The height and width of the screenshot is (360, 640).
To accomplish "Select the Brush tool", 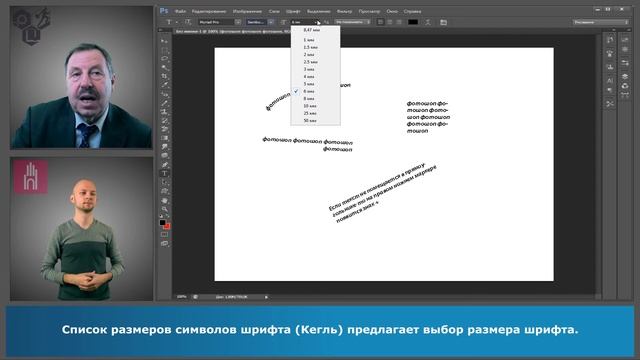I will click(164, 103).
